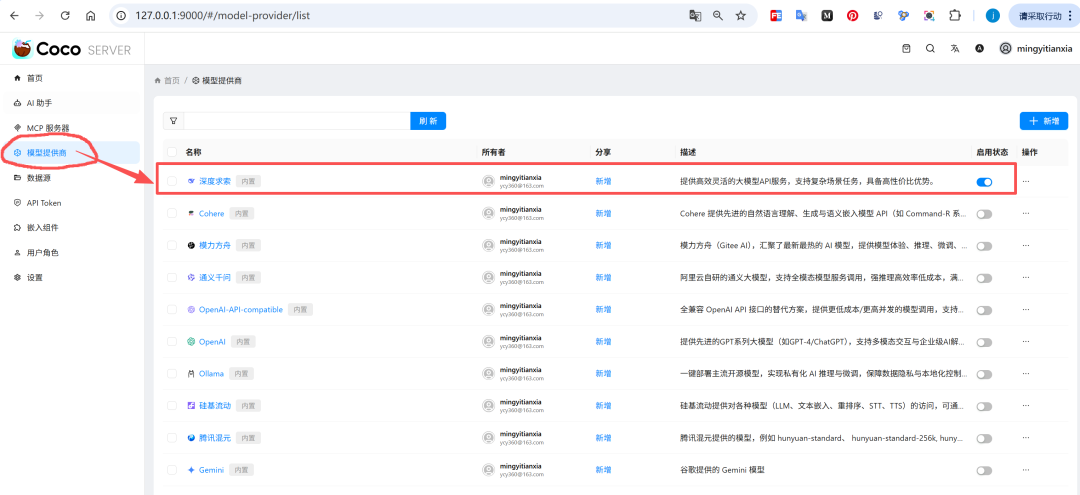Tick the checkbox for the Ollama row

[x=172, y=373]
